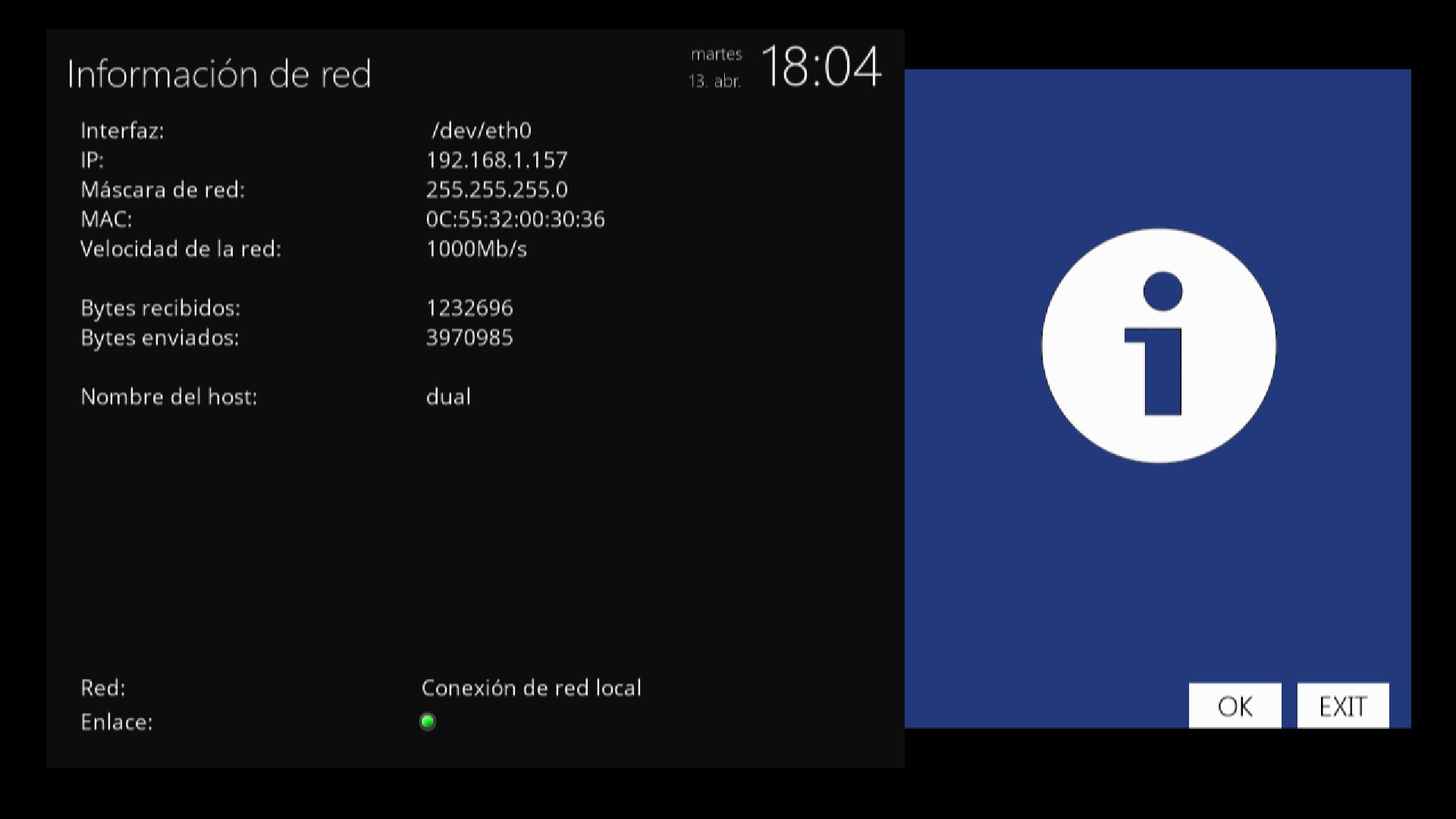Select the MAC address 0C:55:32:00:30:36
1456x819 pixels.
click(x=516, y=219)
